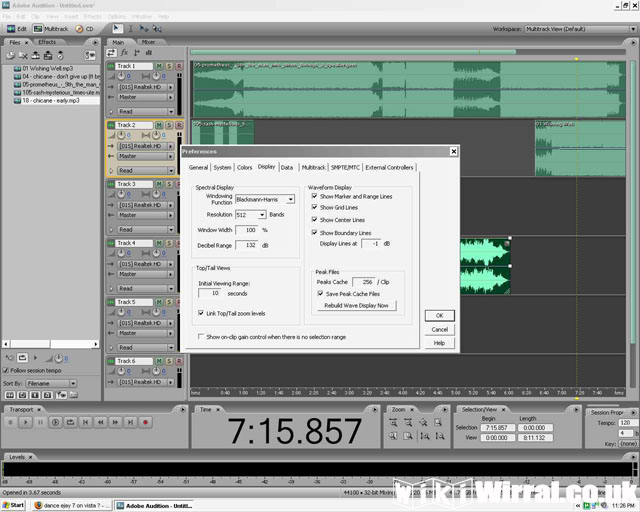Click the Import File icon in Files panel
Viewport: 640px width, 512px height.
tap(10, 55)
